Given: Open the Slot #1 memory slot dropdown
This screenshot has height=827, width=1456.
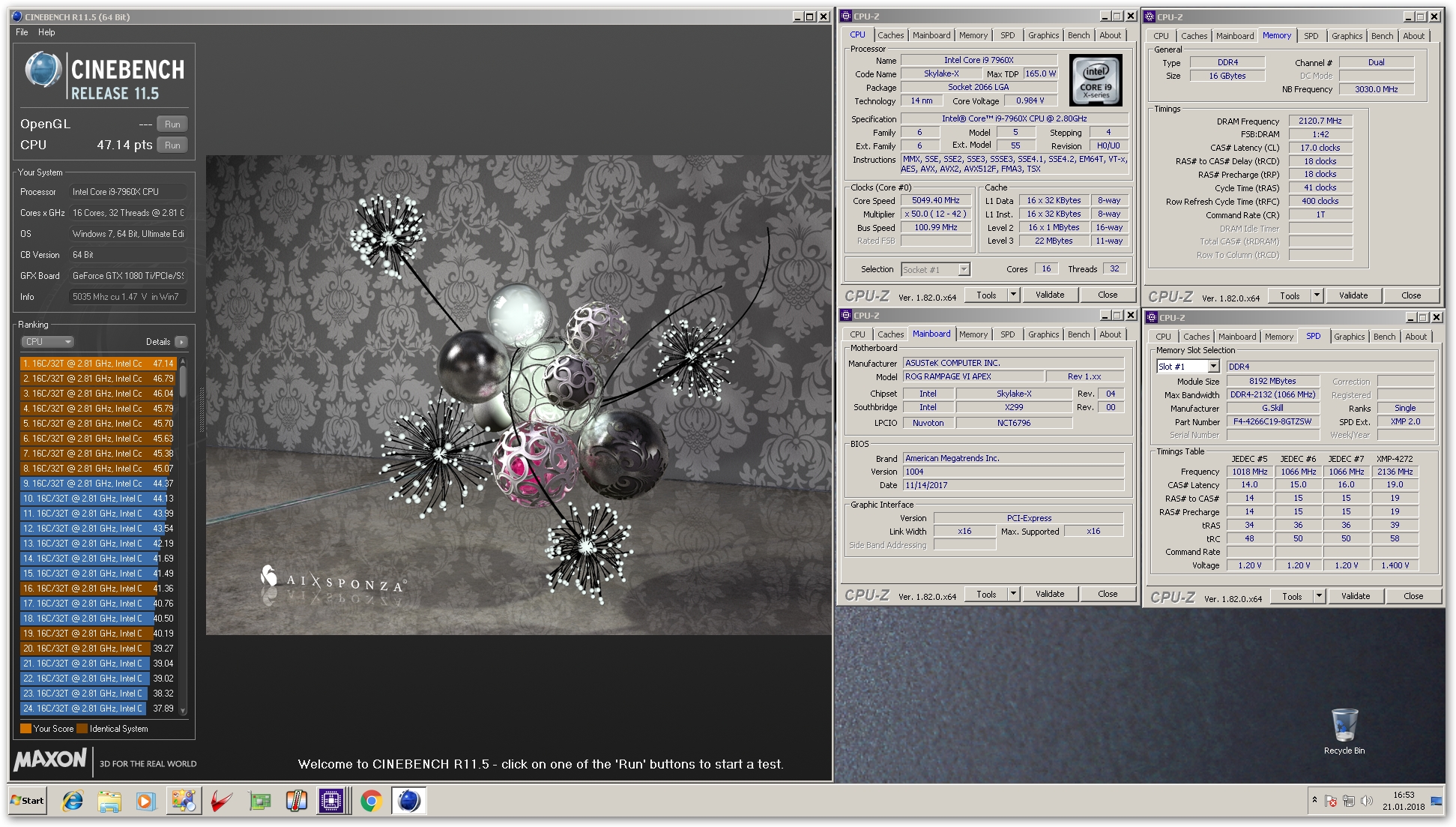Looking at the screenshot, I should tap(1213, 367).
